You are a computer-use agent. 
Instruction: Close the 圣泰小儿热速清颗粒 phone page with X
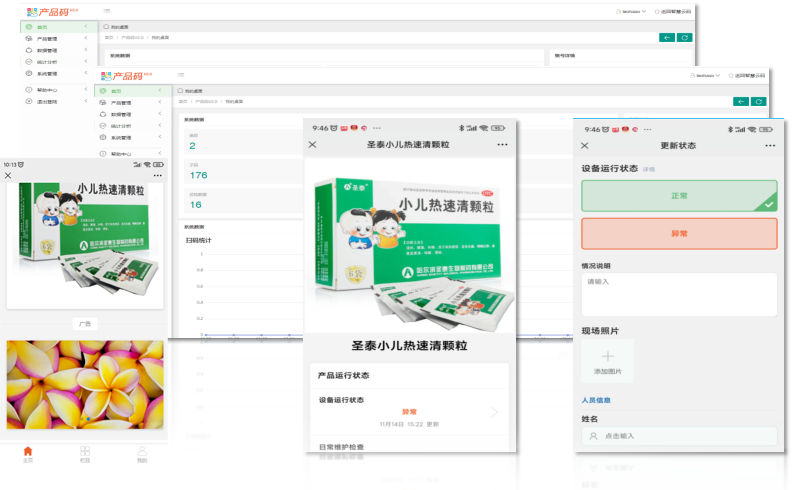tap(313, 145)
